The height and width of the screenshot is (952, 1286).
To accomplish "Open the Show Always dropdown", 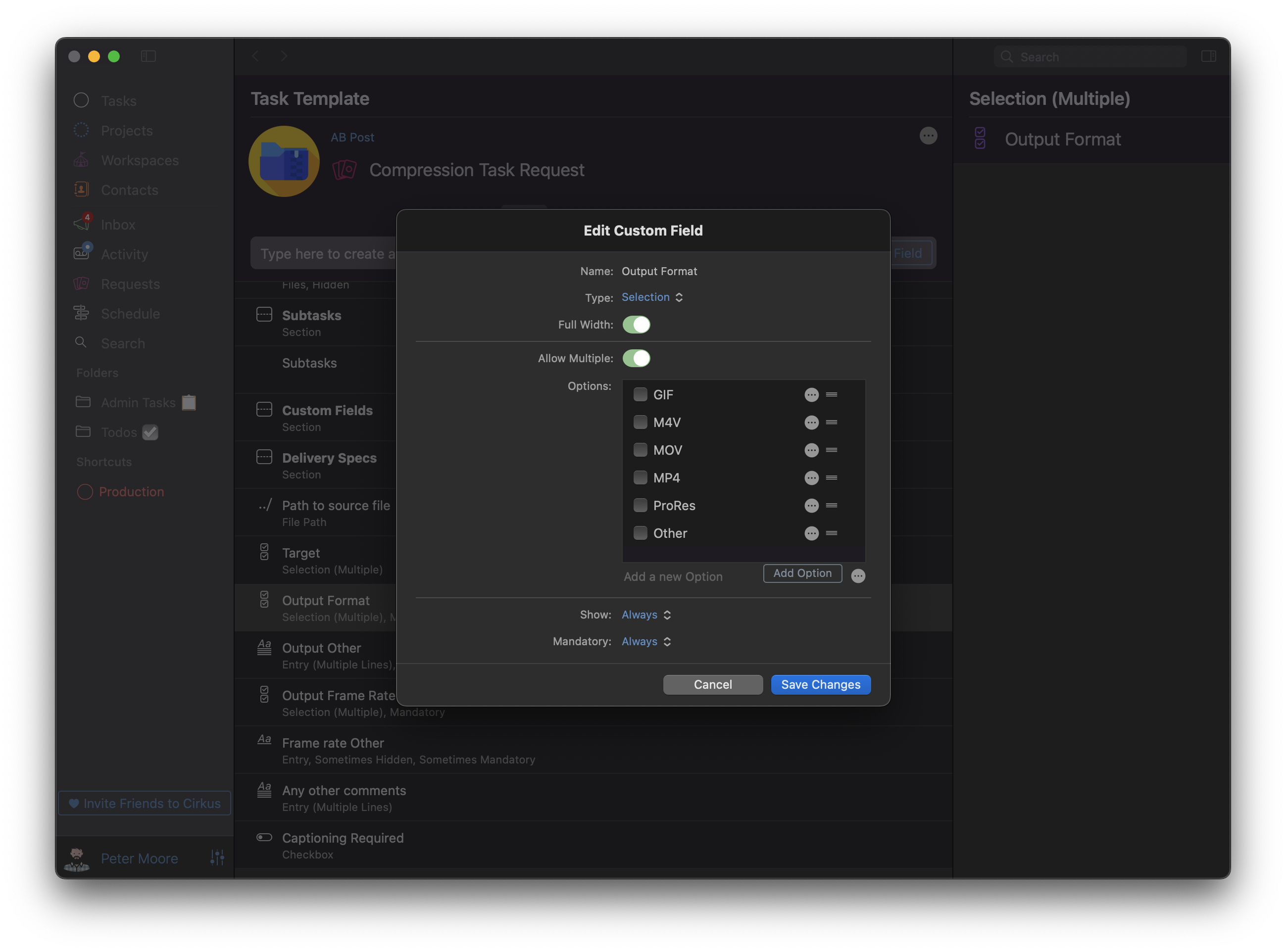I will [x=646, y=615].
